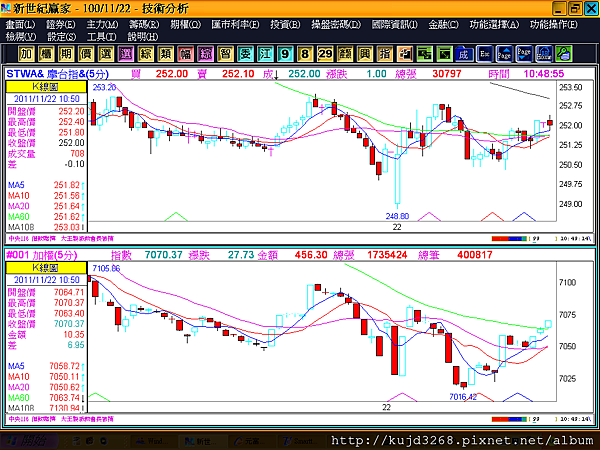Open the 匯市利率(F) menu
600x450 pixels.
pos(235,24)
